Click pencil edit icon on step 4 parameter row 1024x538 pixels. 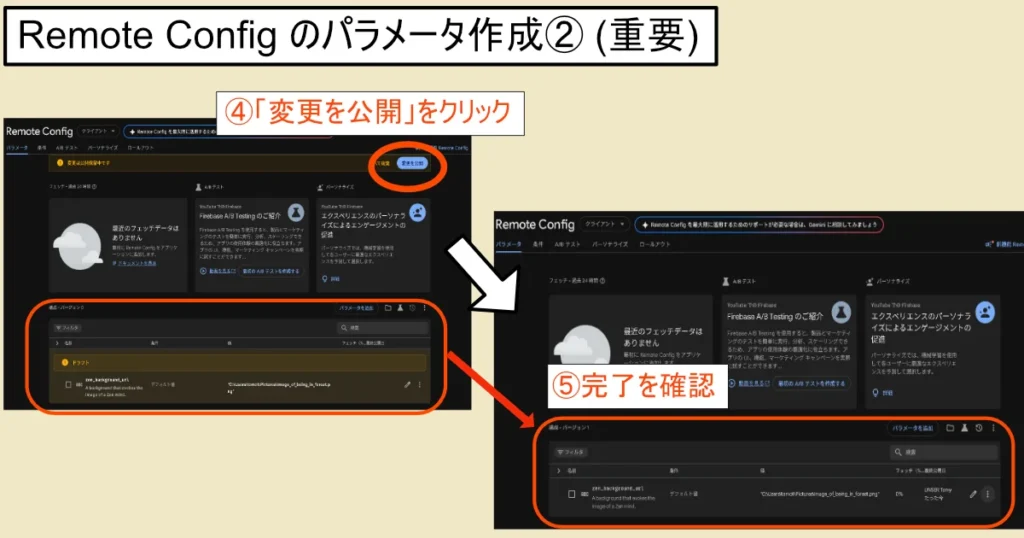(408, 385)
